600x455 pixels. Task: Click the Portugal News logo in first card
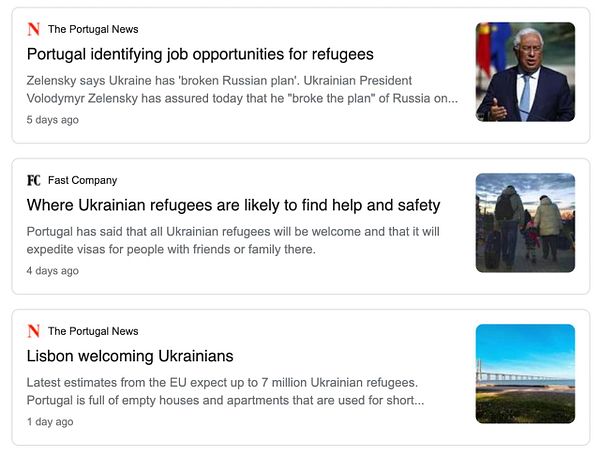point(34,29)
